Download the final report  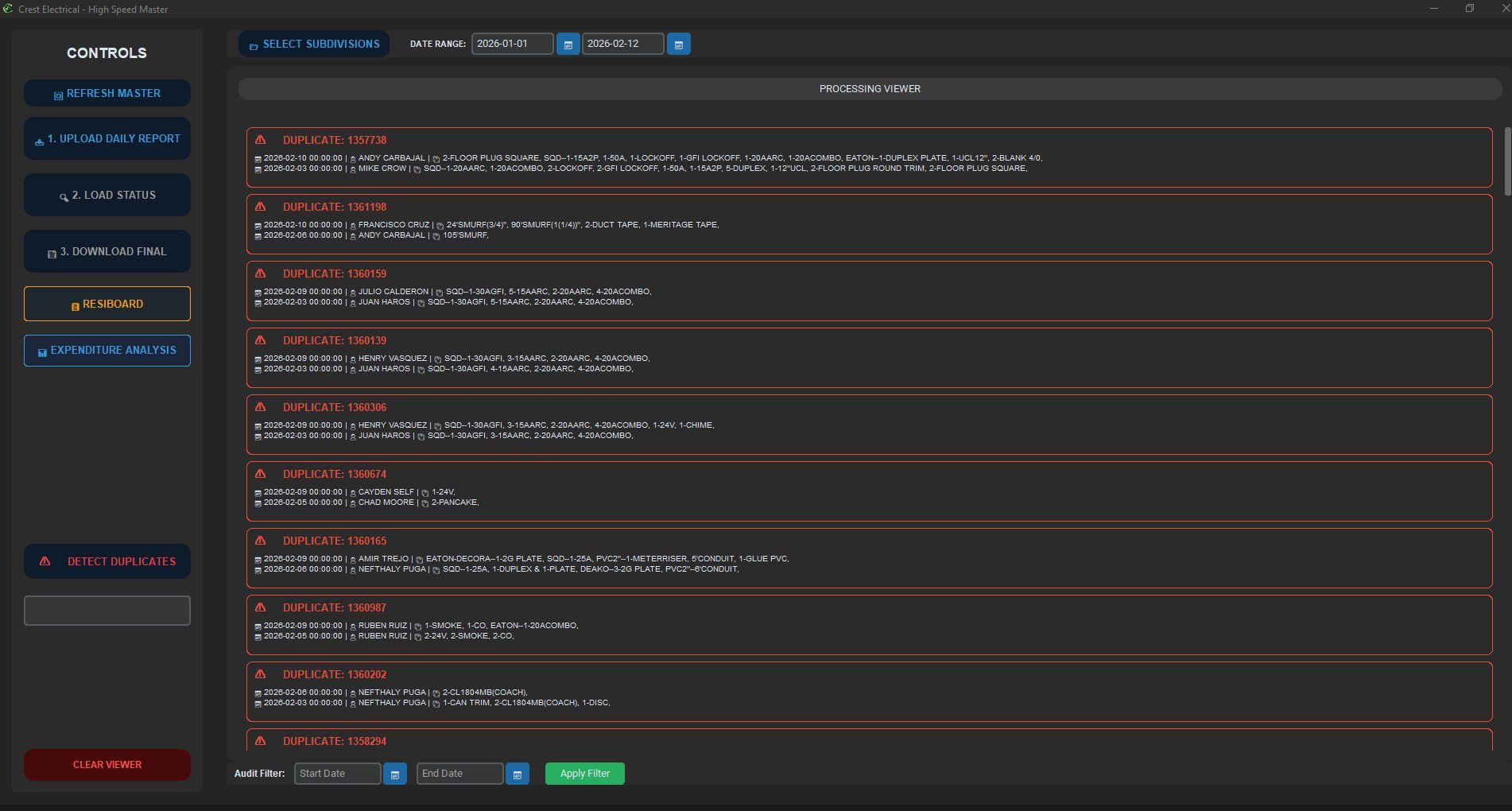107,252
